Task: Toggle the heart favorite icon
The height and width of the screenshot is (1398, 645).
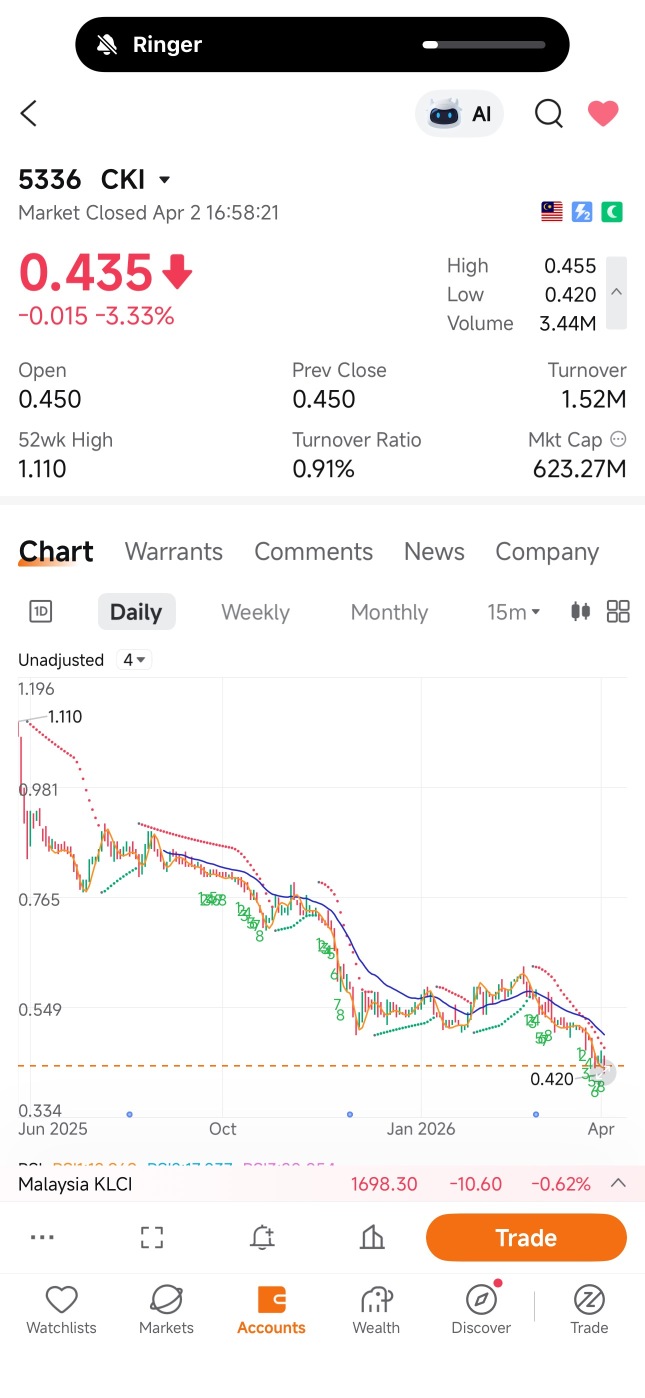Action: pyautogui.click(x=603, y=114)
